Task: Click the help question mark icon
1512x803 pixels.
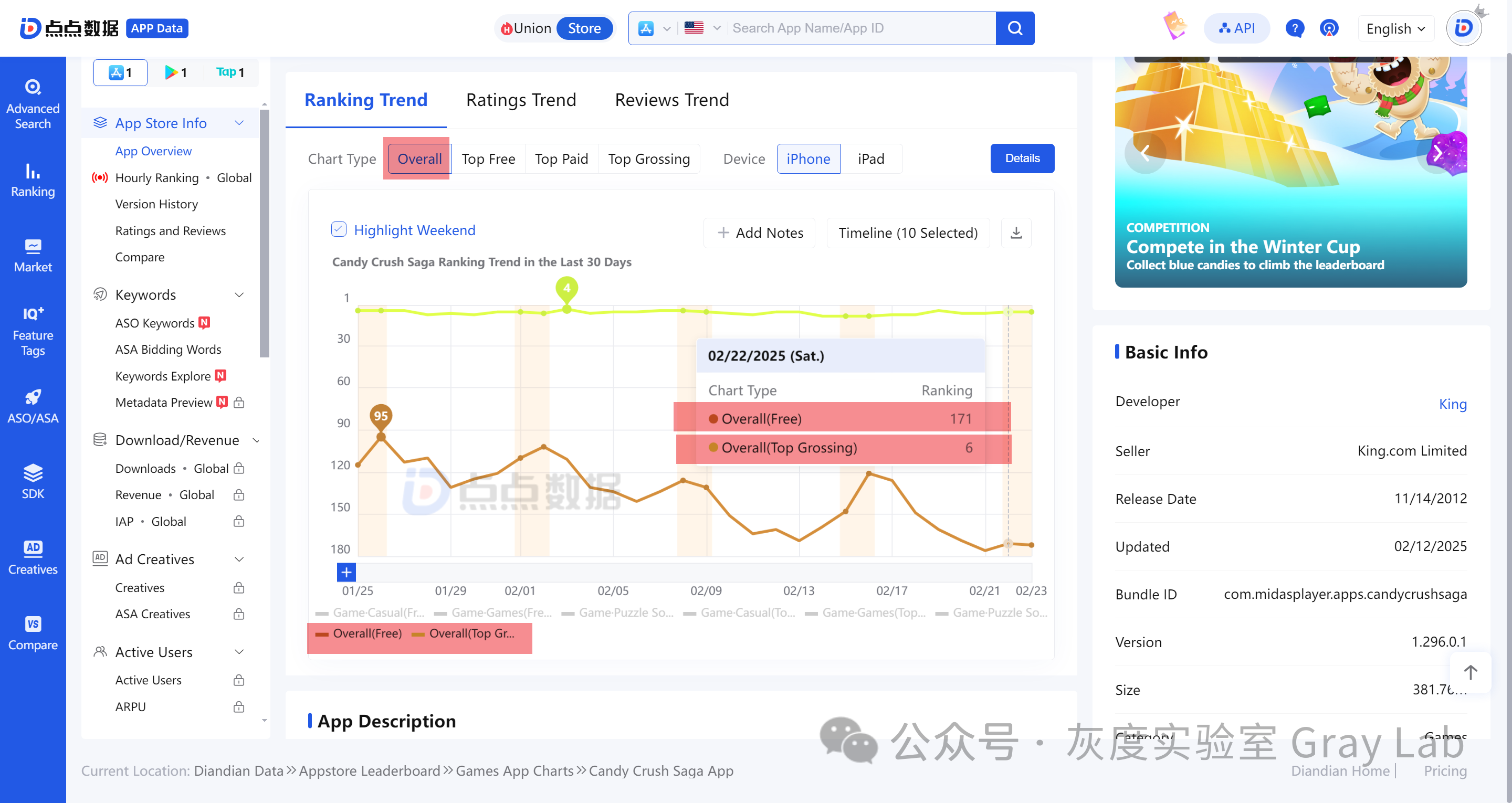Action: click(x=1294, y=28)
